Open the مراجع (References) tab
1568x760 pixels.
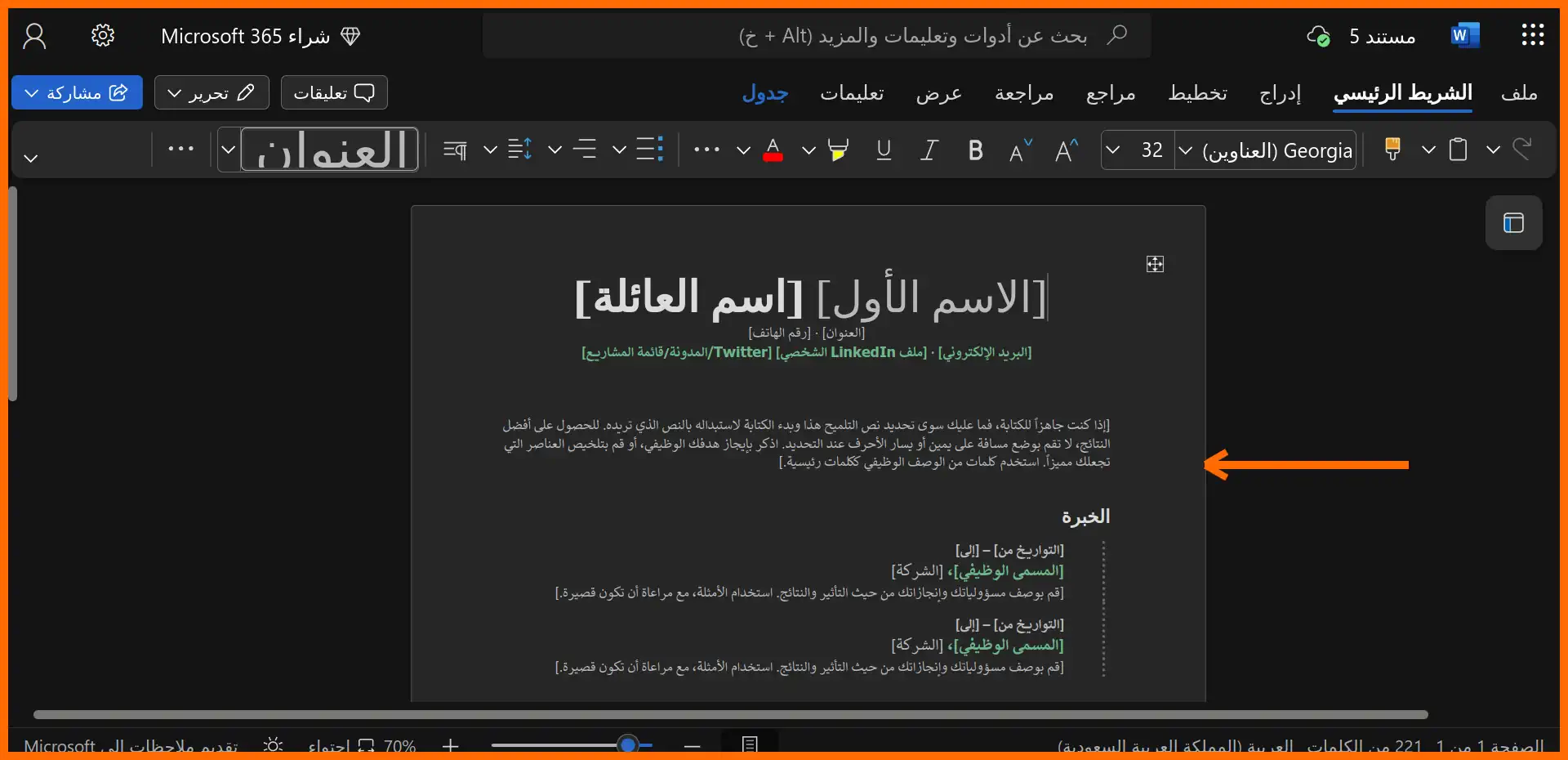pos(1111,93)
